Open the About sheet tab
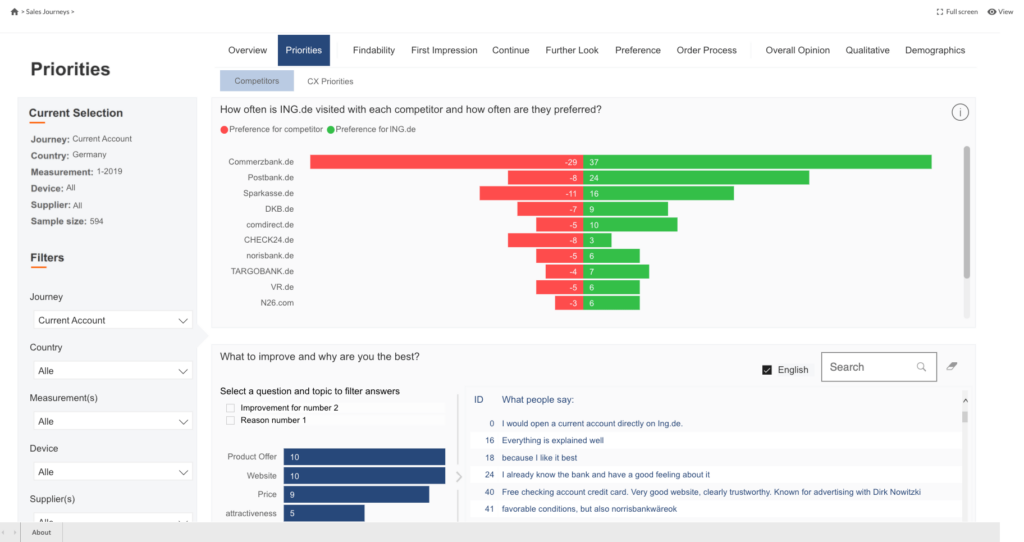Viewport: 1024px width, 542px height. click(42, 533)
